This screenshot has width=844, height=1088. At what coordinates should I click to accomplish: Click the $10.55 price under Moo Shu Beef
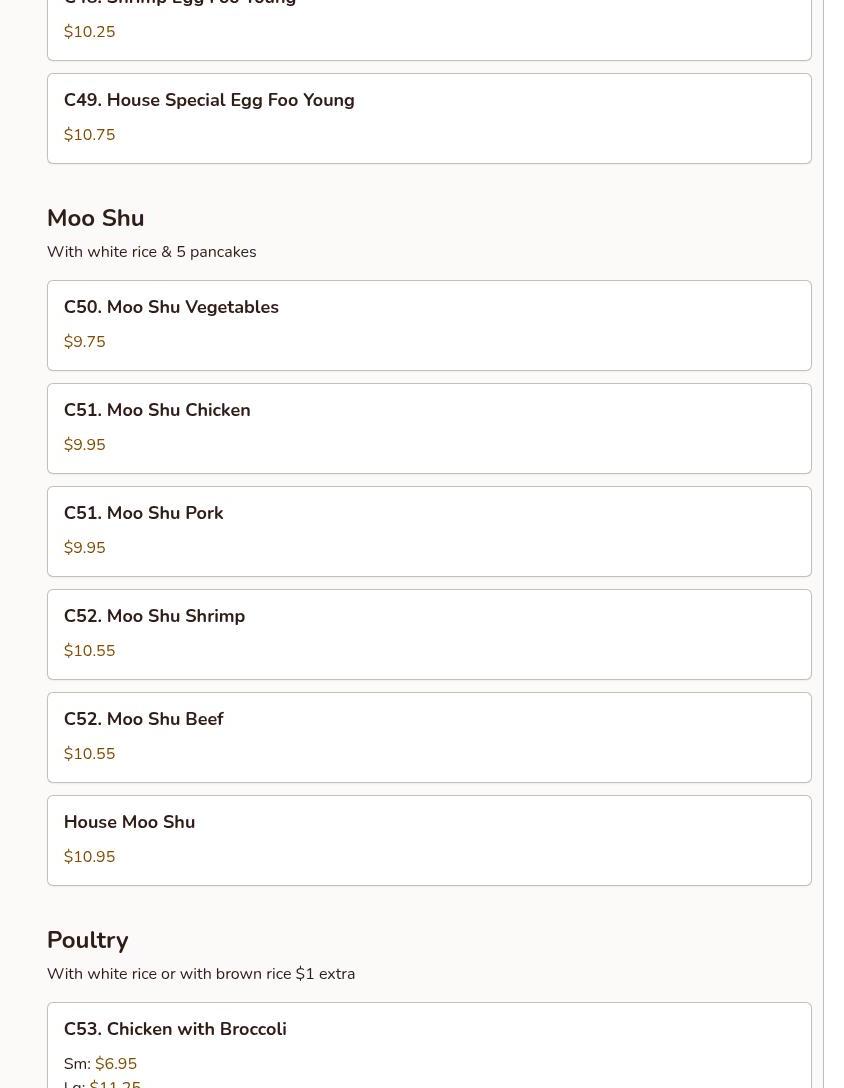pos(90,754)
